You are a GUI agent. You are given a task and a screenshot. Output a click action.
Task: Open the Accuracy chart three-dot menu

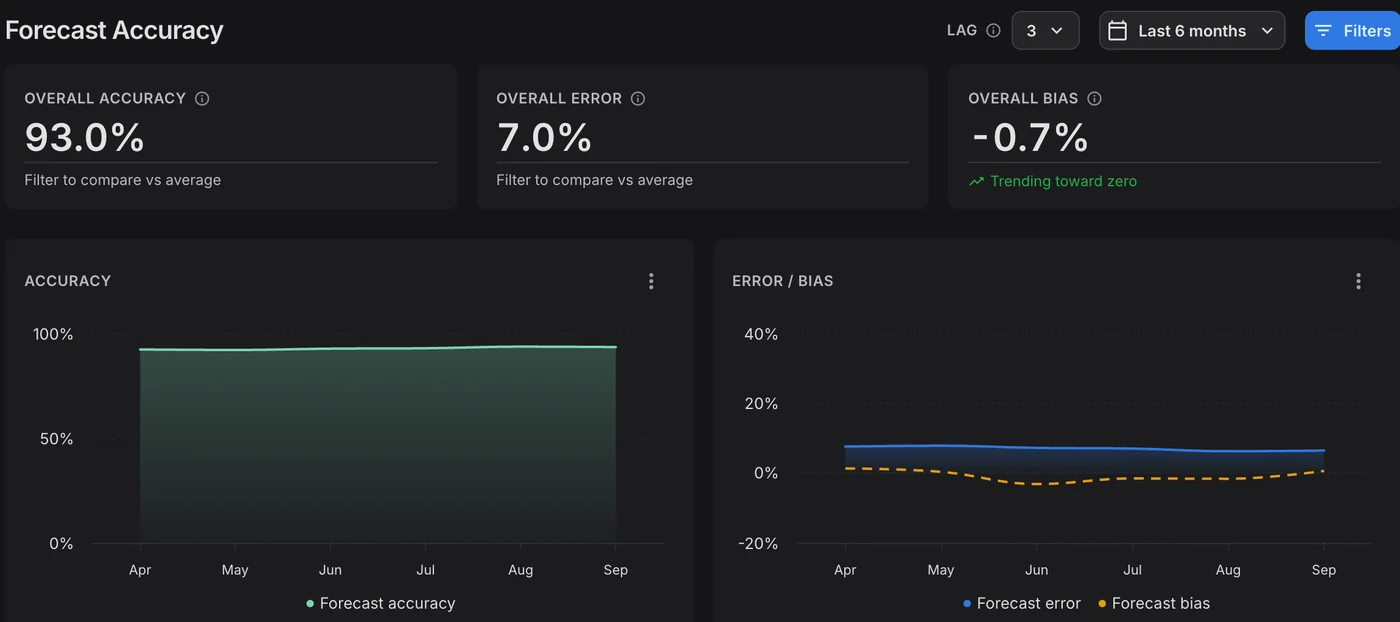tap(651, 281)
